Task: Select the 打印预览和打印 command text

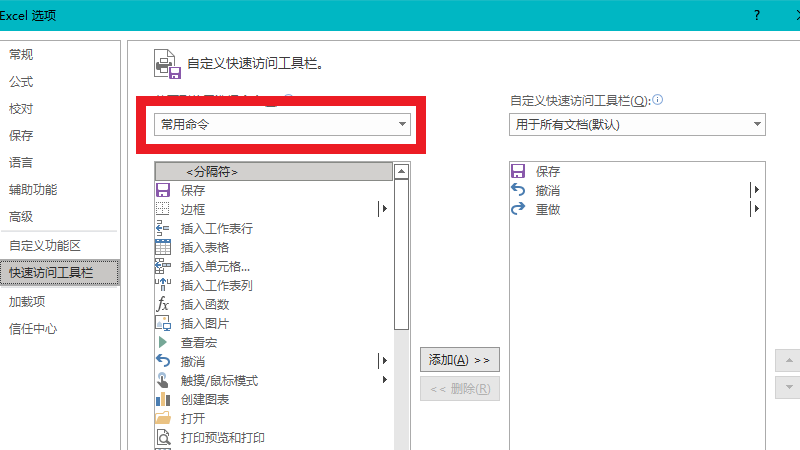Action: point(222,438)
